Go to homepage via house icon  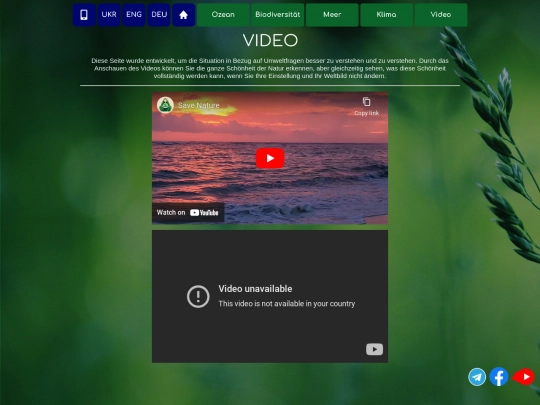click(184, 15)
